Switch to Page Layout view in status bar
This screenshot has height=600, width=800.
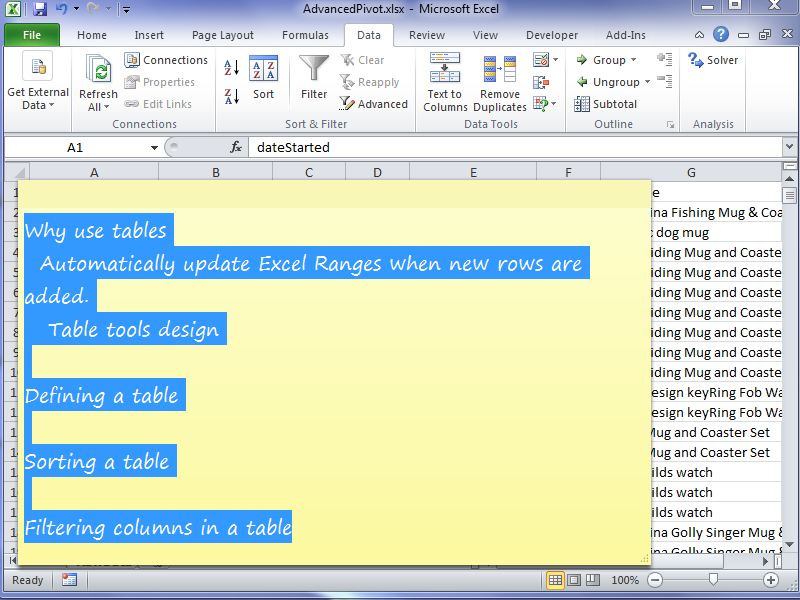(574, 580)
